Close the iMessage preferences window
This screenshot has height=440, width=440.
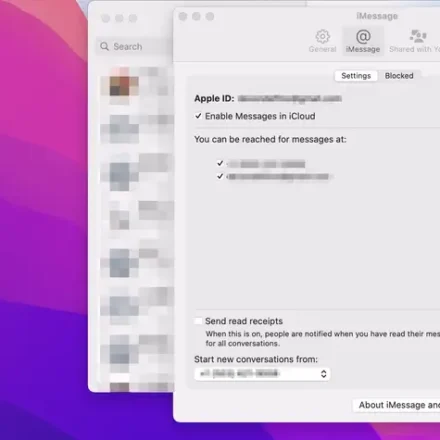click(183, 16)
